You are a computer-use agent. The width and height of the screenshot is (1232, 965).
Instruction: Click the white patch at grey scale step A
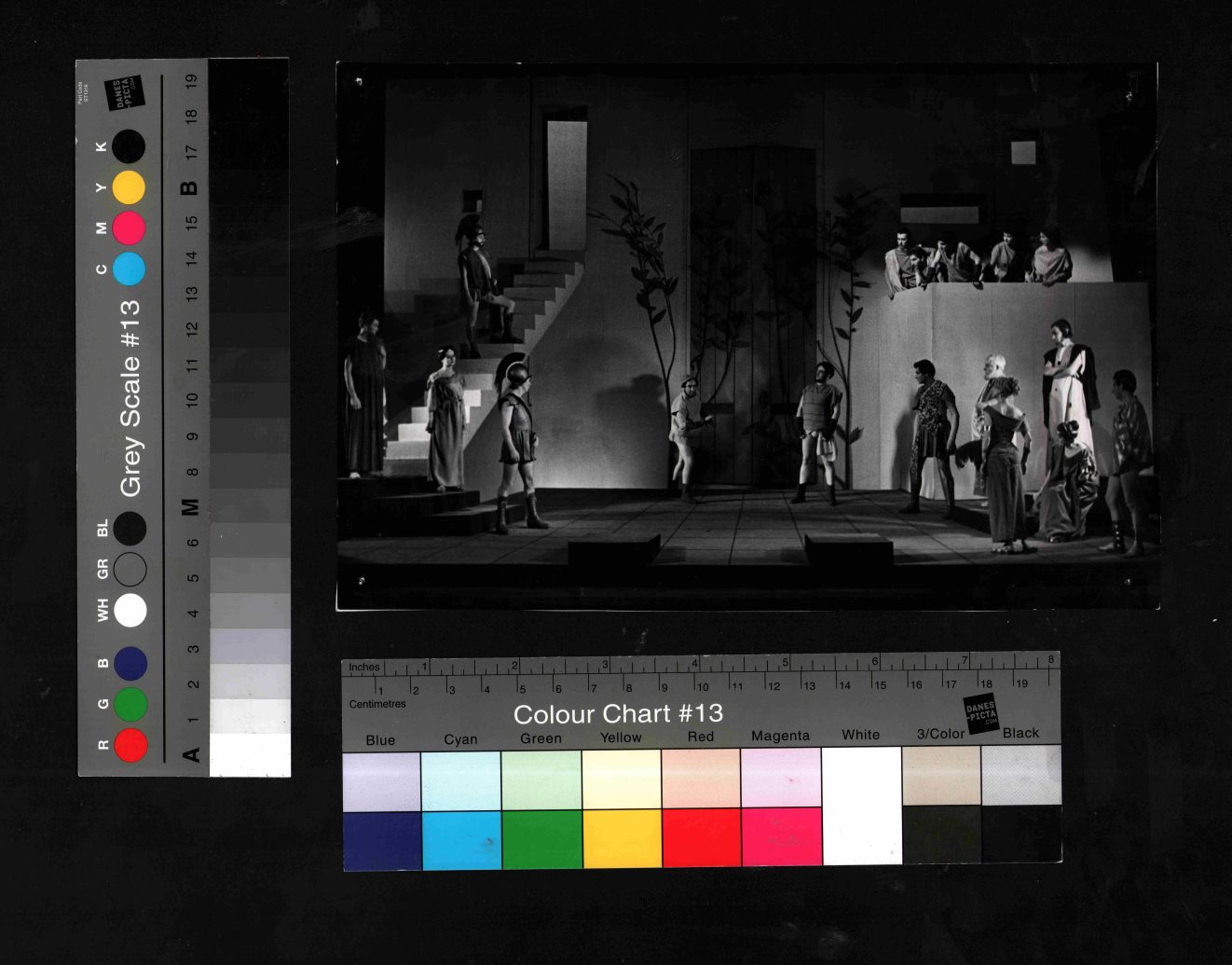250,755
